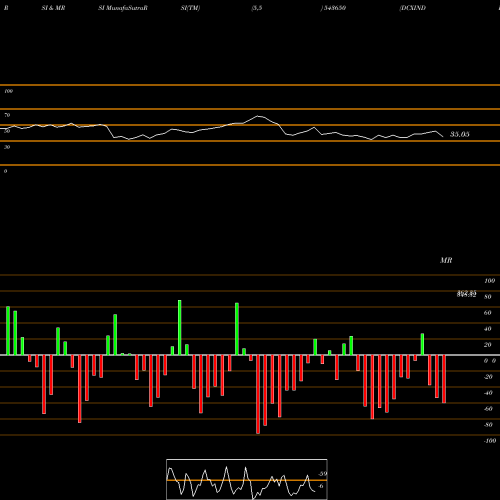The image size is (500, 500).
Task: Click the MR axis label 20
Action: tap(488, 345)
